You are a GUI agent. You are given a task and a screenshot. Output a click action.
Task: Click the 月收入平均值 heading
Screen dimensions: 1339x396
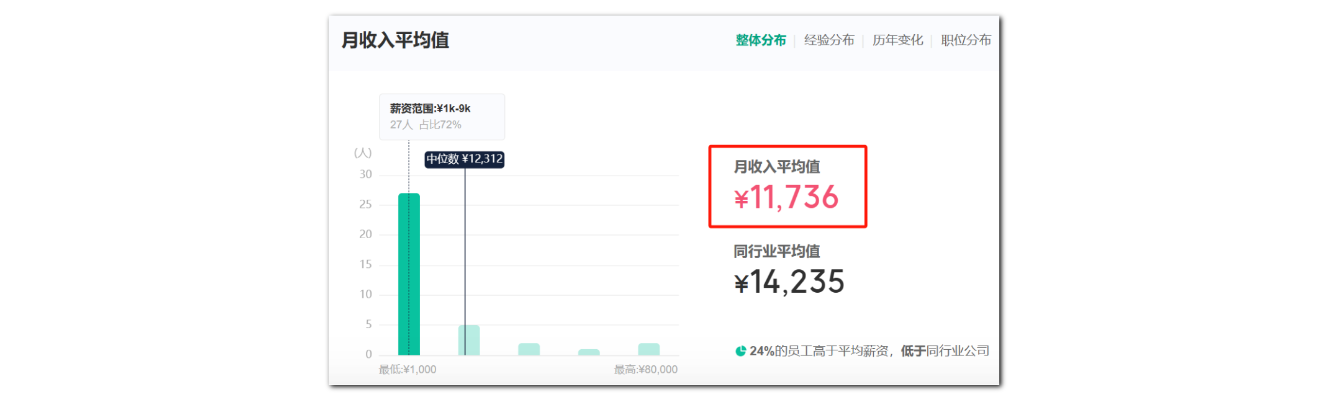coord(396,41)
